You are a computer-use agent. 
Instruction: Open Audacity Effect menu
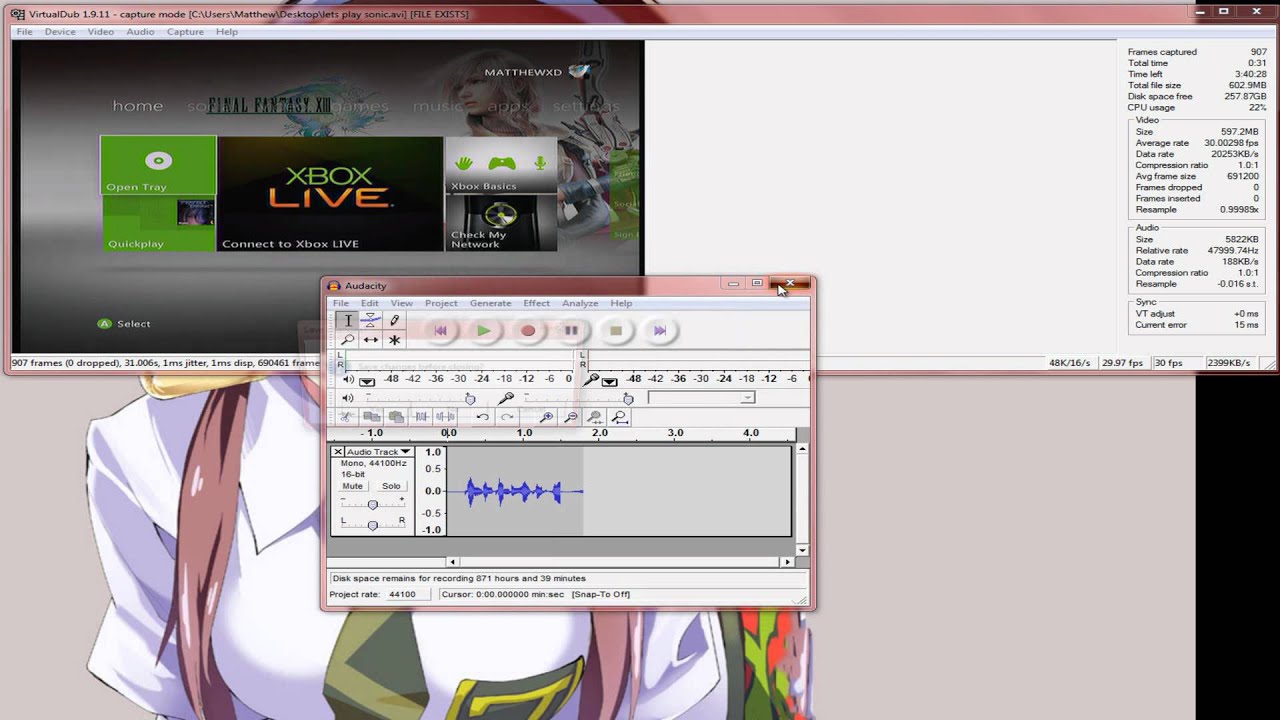536,303
